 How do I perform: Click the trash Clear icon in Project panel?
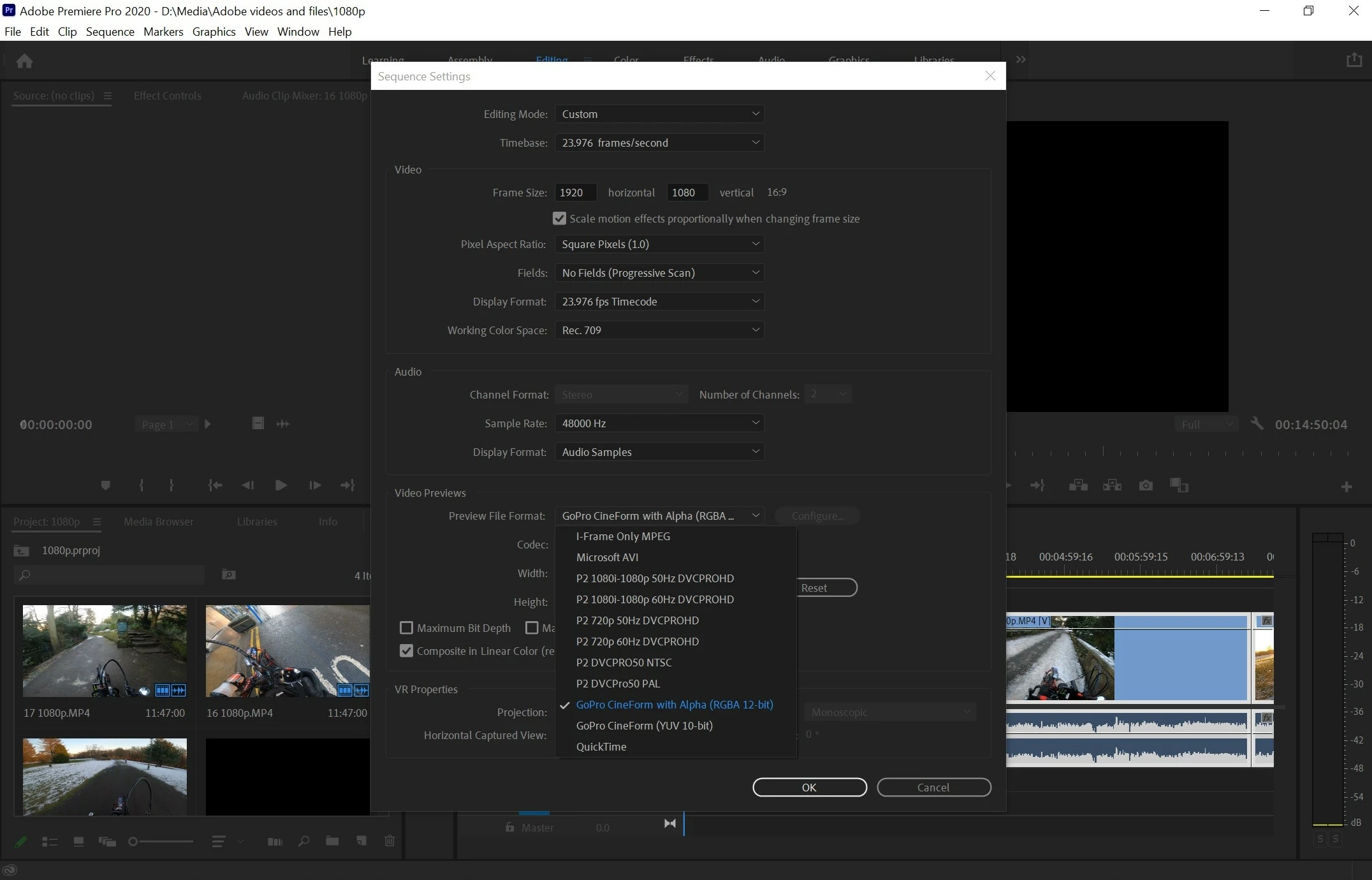tap(390, 841)
